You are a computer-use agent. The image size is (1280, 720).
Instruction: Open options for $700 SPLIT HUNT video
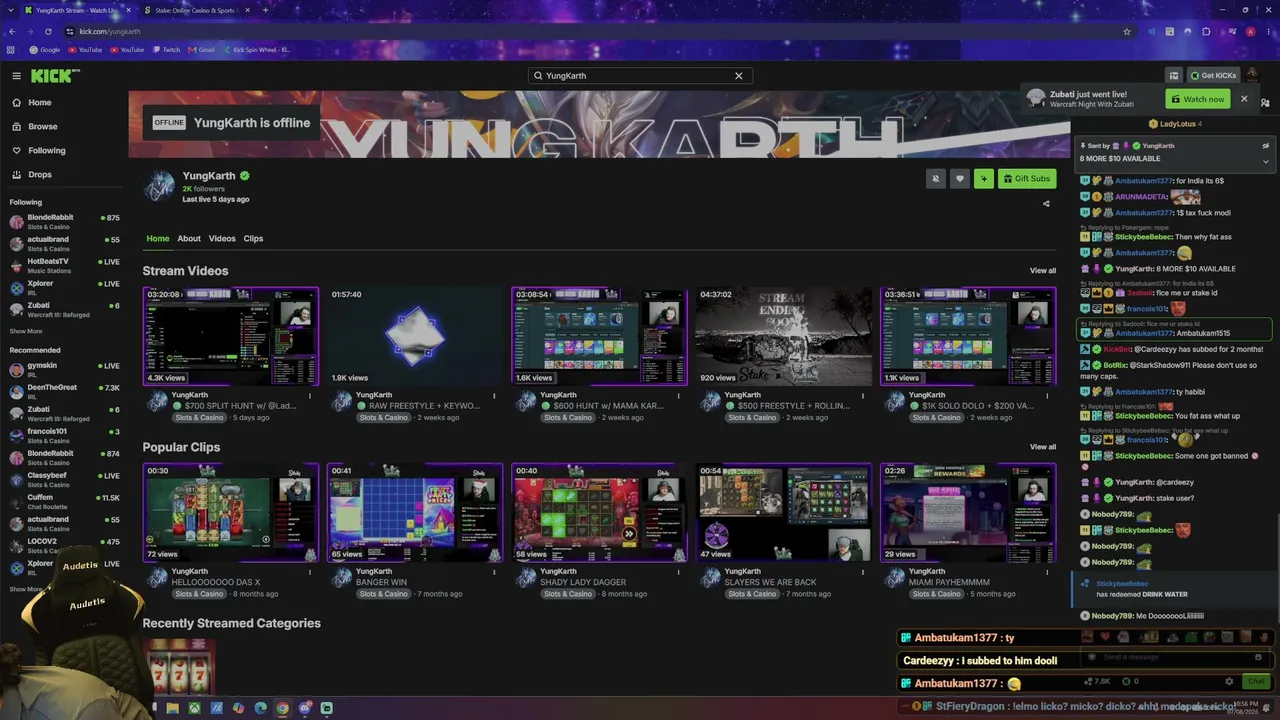[310, 396]
